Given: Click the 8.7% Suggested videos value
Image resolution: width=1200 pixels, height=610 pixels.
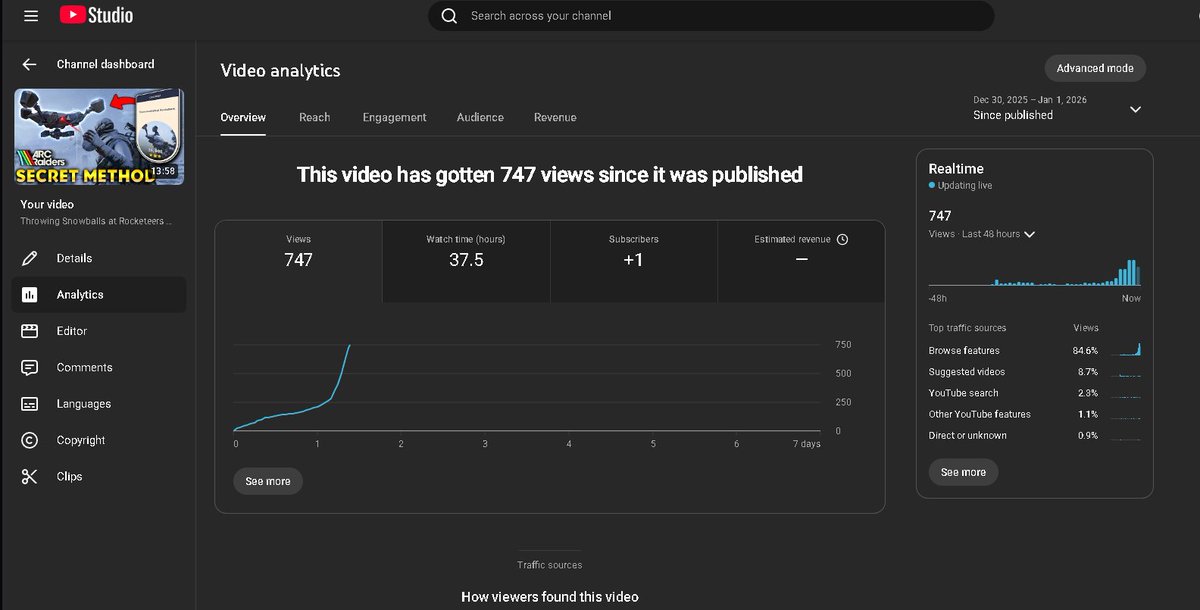Looking at the screenshot, I should click(1087, 372).
